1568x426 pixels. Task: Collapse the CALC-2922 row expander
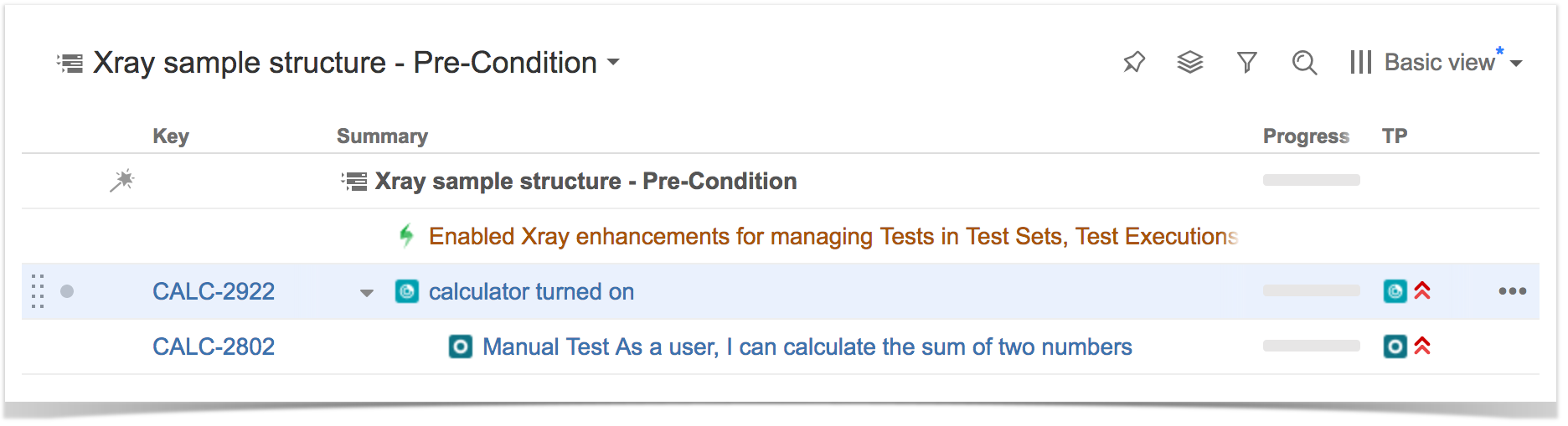click(x=367, y=293)
